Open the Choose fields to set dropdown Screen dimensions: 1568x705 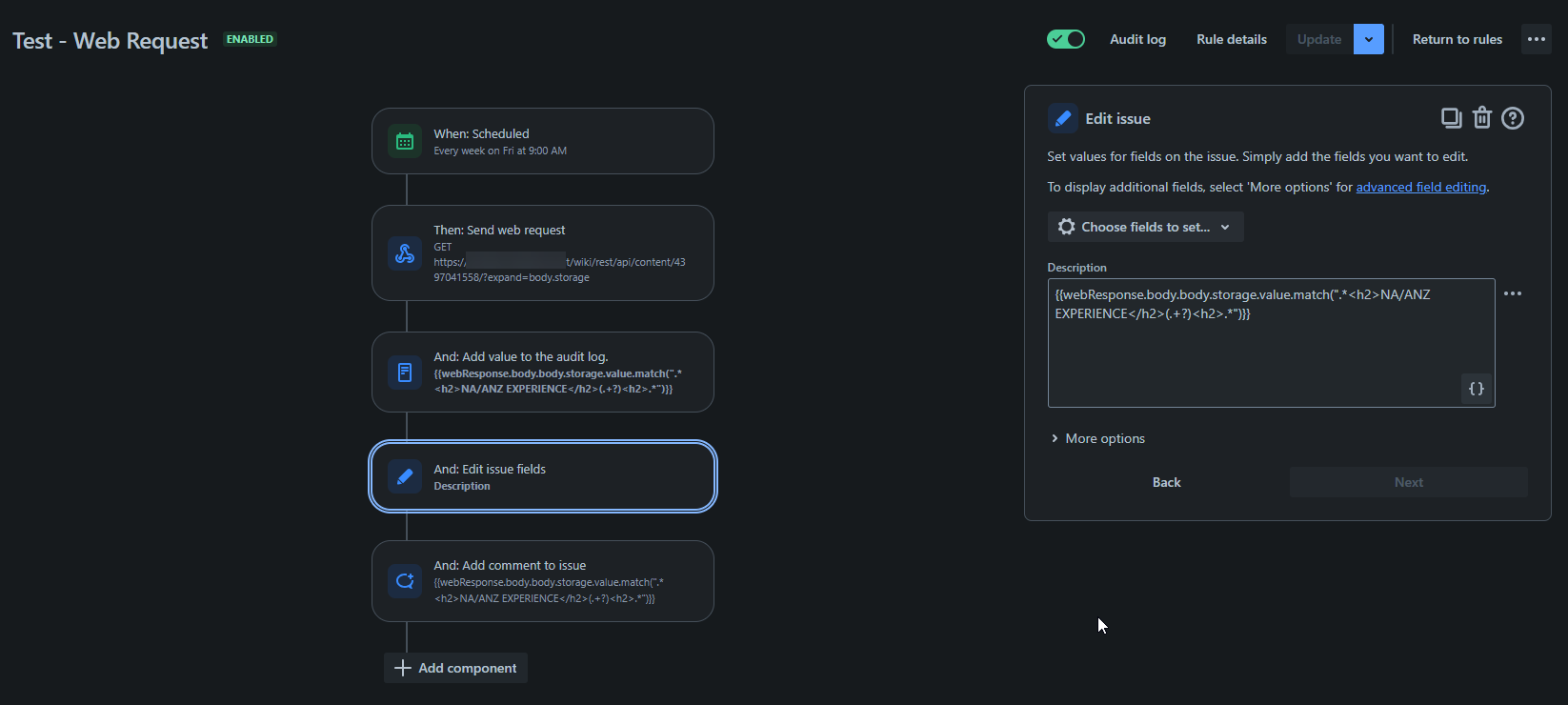pyautogui.click(x=1144, y=226)
